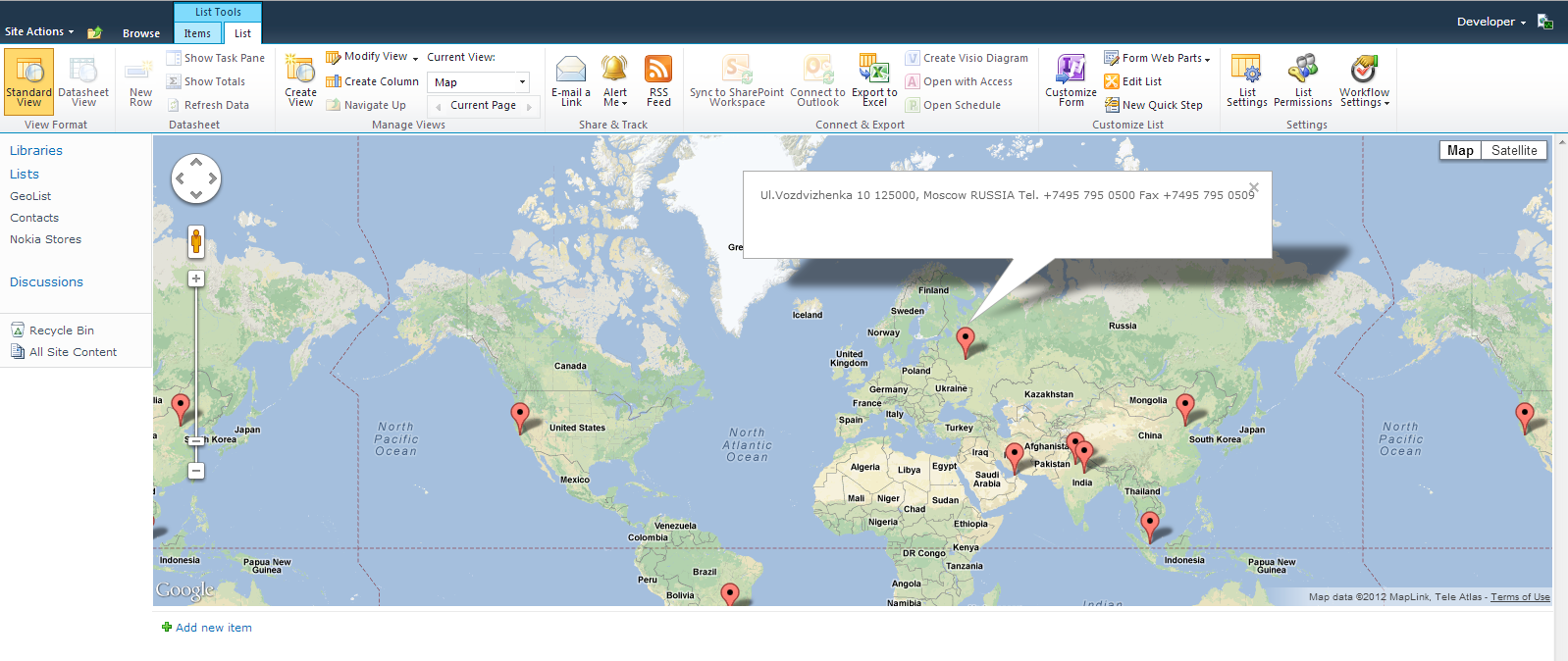Click the Navigate Up folder icon beside Site Actions
This screenshot has width=1568, height=661.
click(94, 32)
